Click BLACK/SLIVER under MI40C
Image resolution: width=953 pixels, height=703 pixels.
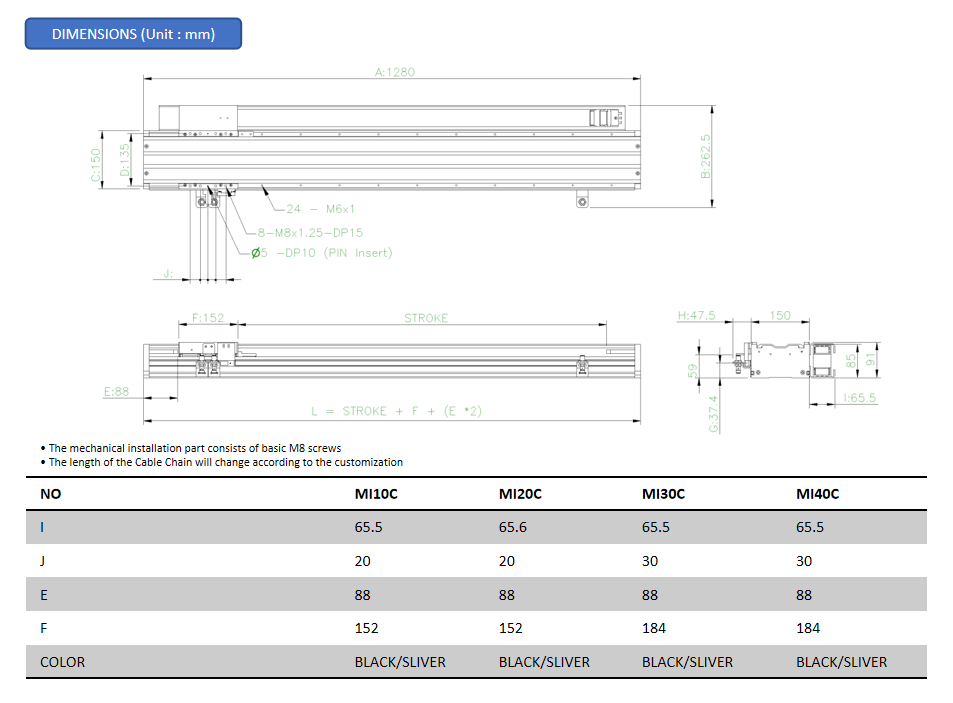842,662
